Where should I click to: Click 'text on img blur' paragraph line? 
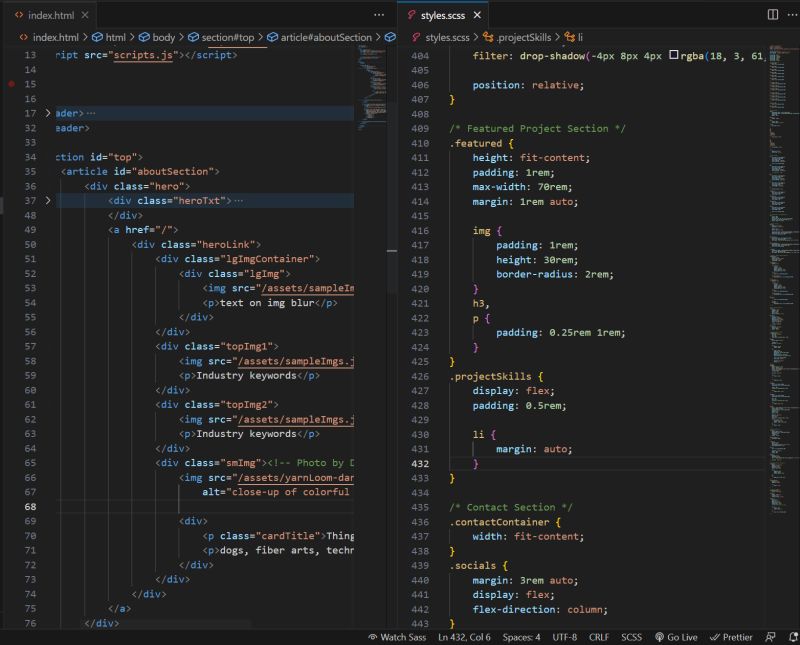point(270,303)
